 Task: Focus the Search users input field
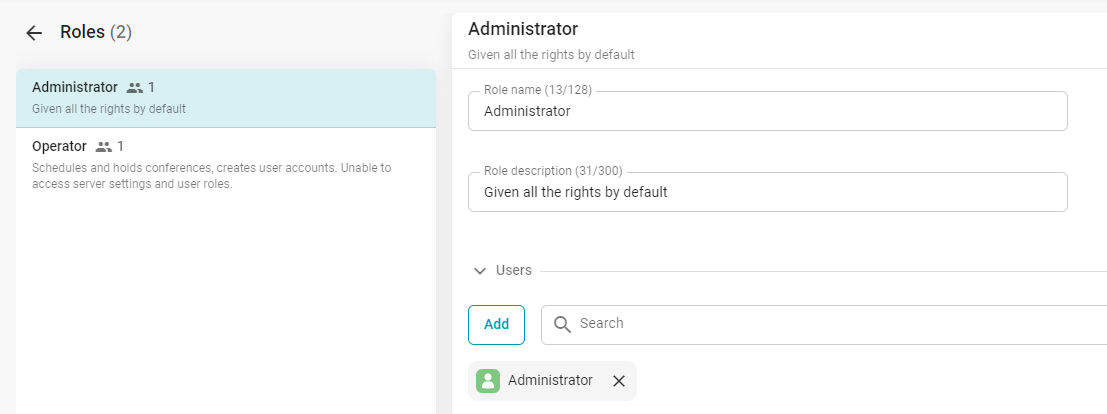tap(830, 324)
